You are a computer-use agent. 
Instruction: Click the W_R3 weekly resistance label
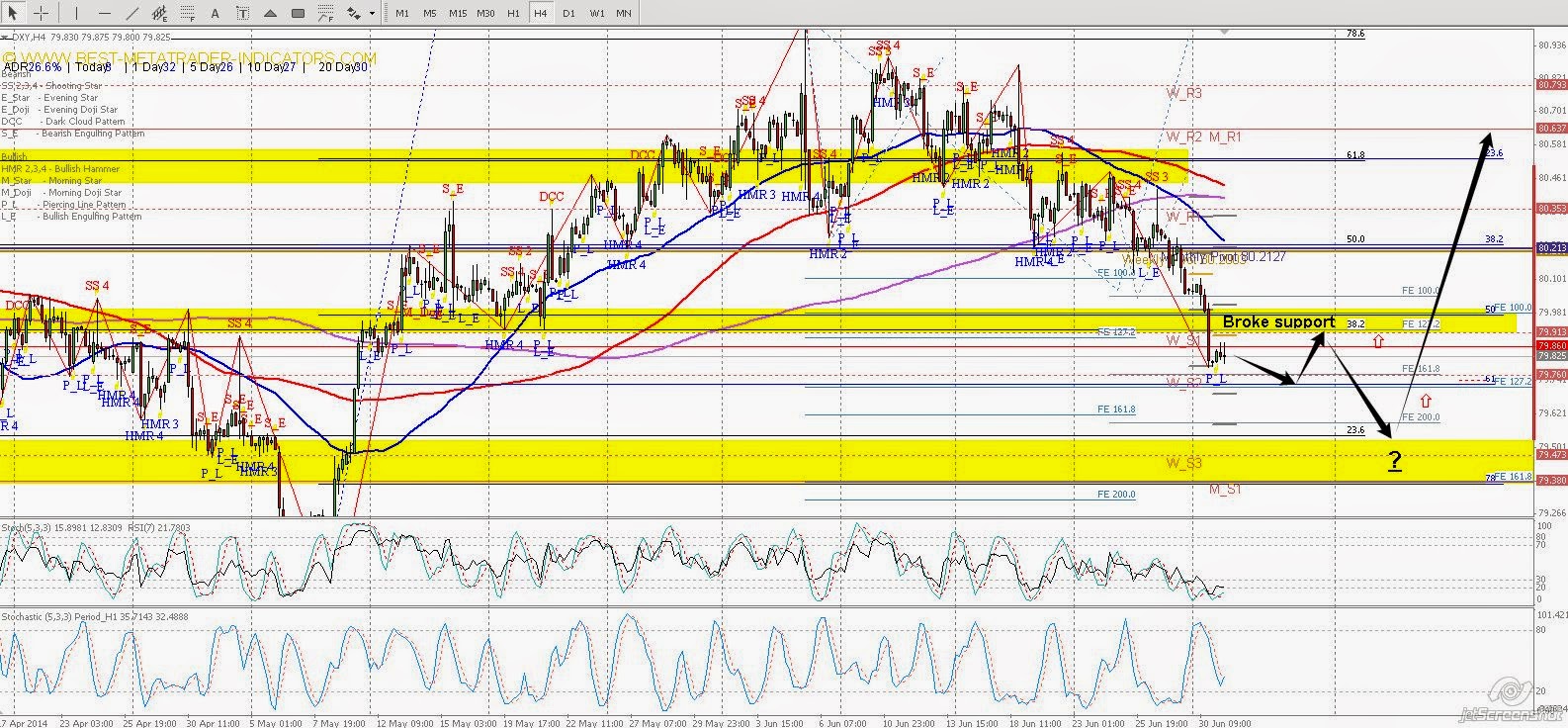click(1182, 93)
